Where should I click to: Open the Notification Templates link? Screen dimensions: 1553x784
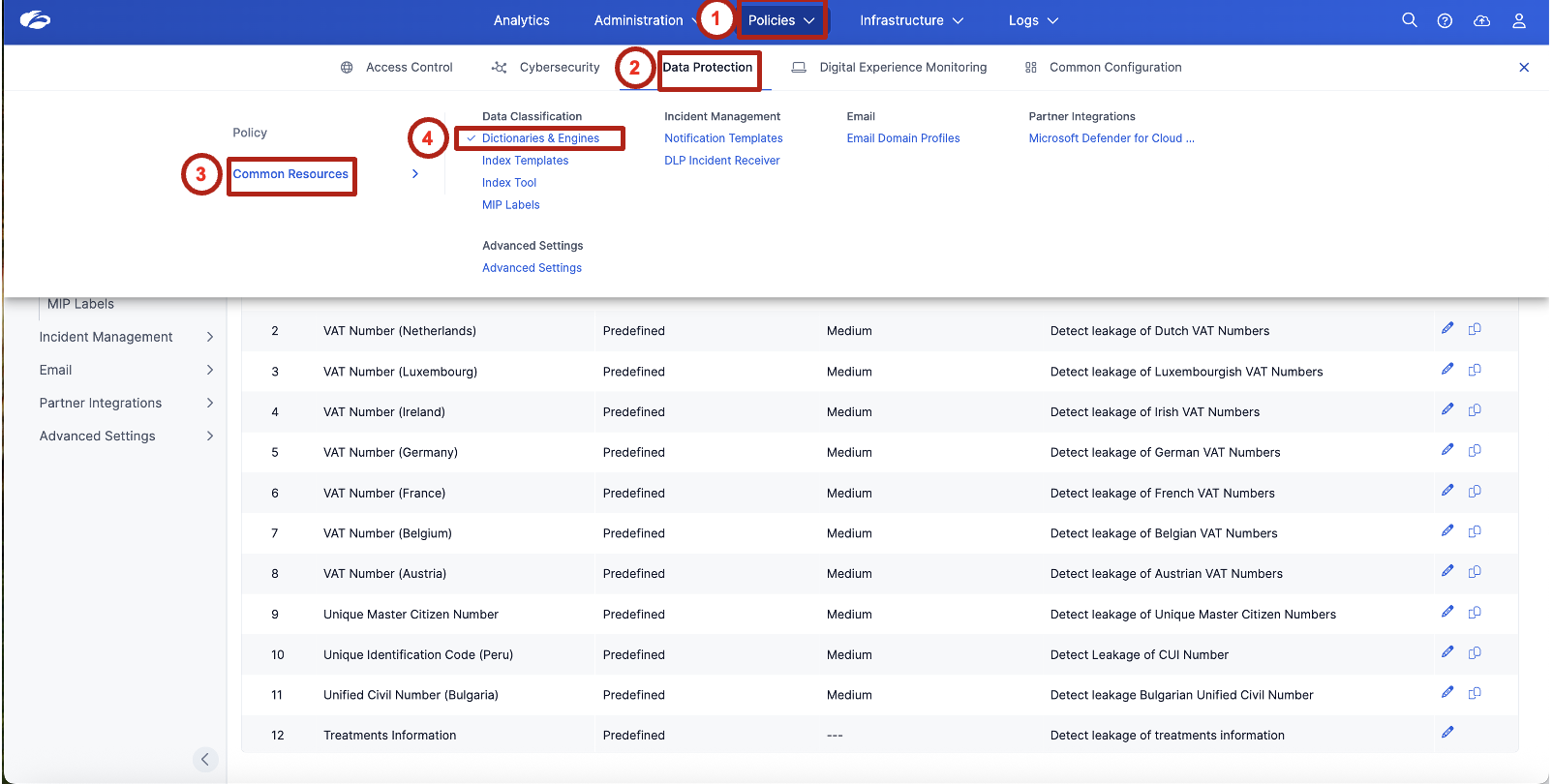tap(723, 138)
